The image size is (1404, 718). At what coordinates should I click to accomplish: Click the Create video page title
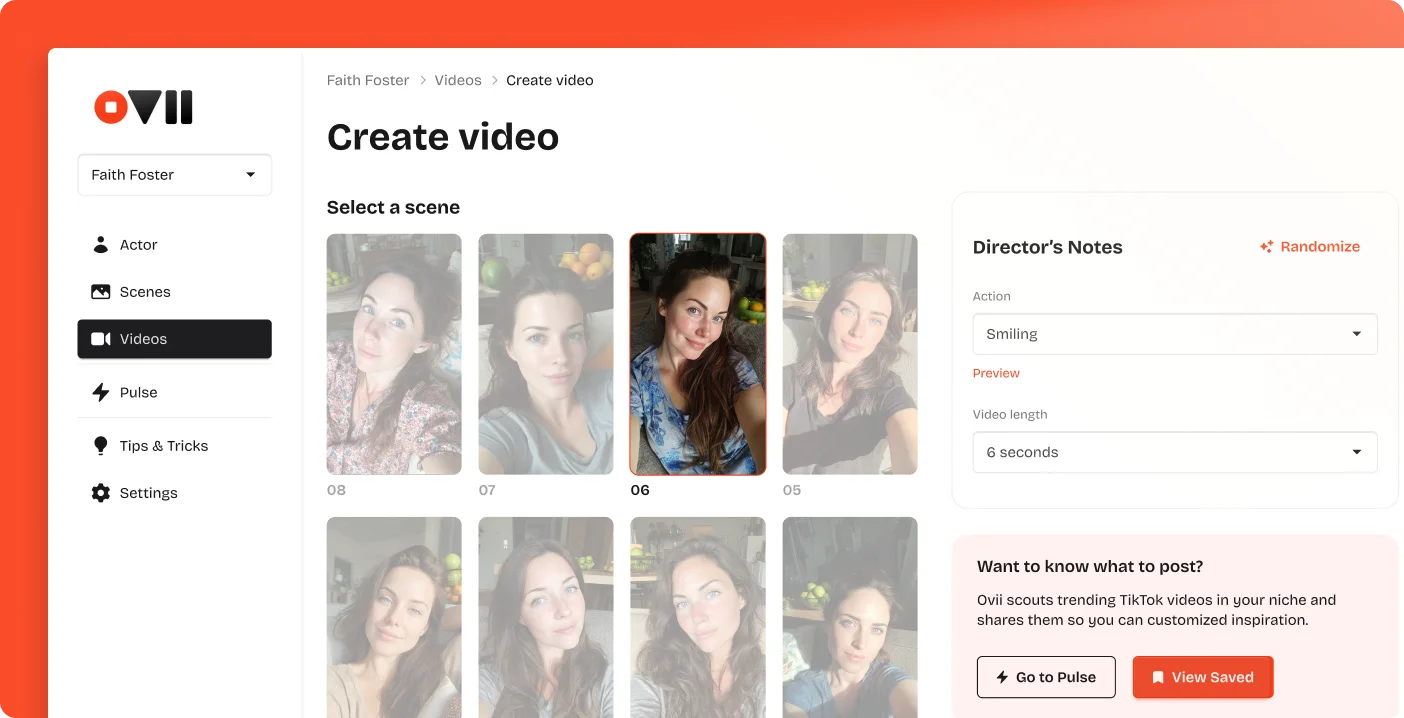pos(443,137)
